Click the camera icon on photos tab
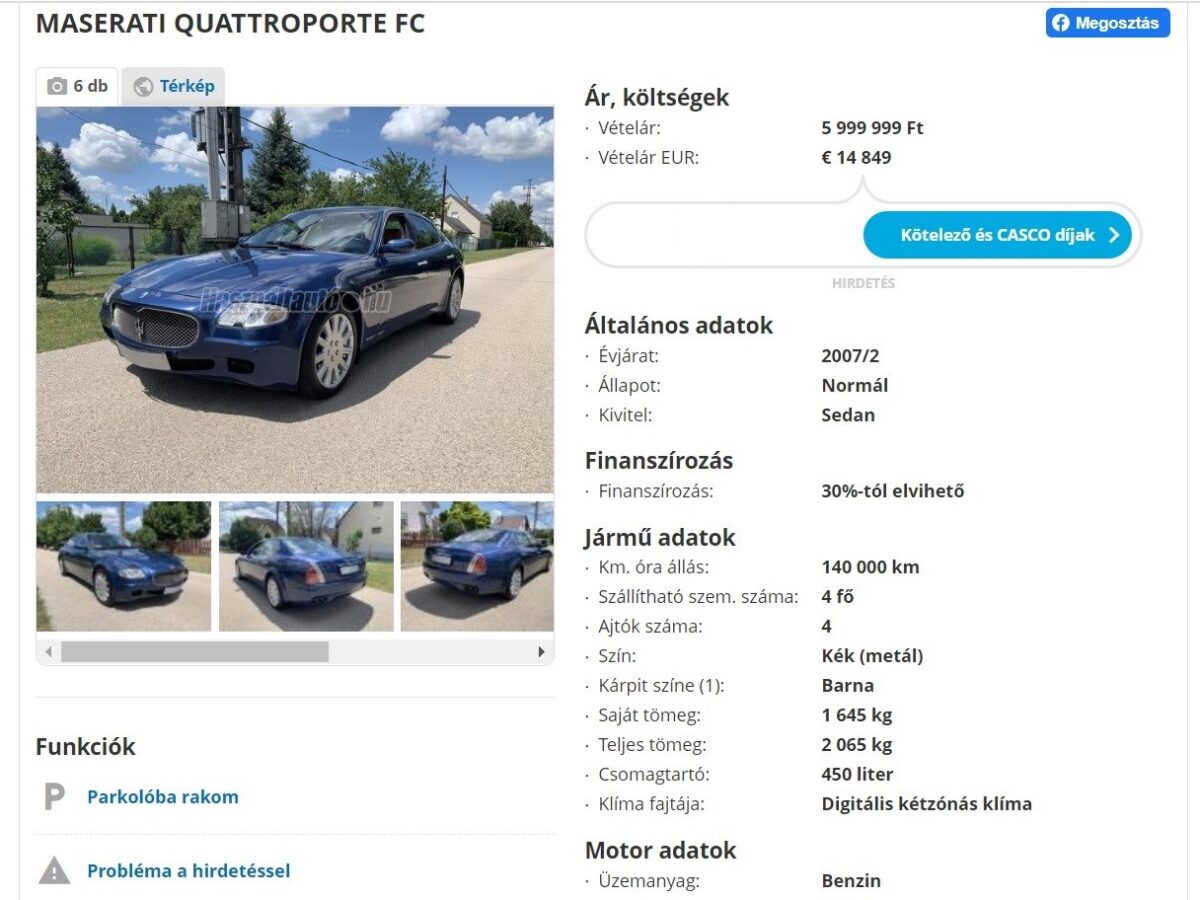1200x900 pixels. 58,86
